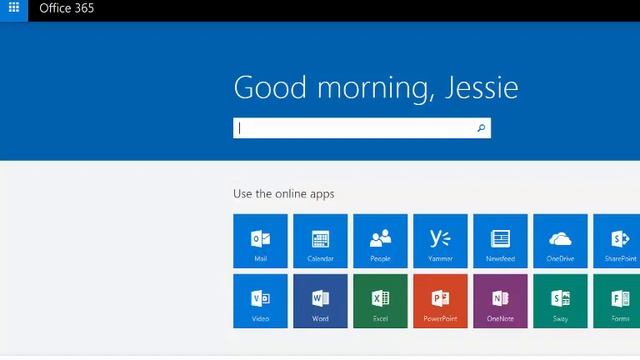The width and height of the screenshot is (640, 360).
Task: Click the "Good morning, Jessie" greeting
Action: click(x=376, y=88)
